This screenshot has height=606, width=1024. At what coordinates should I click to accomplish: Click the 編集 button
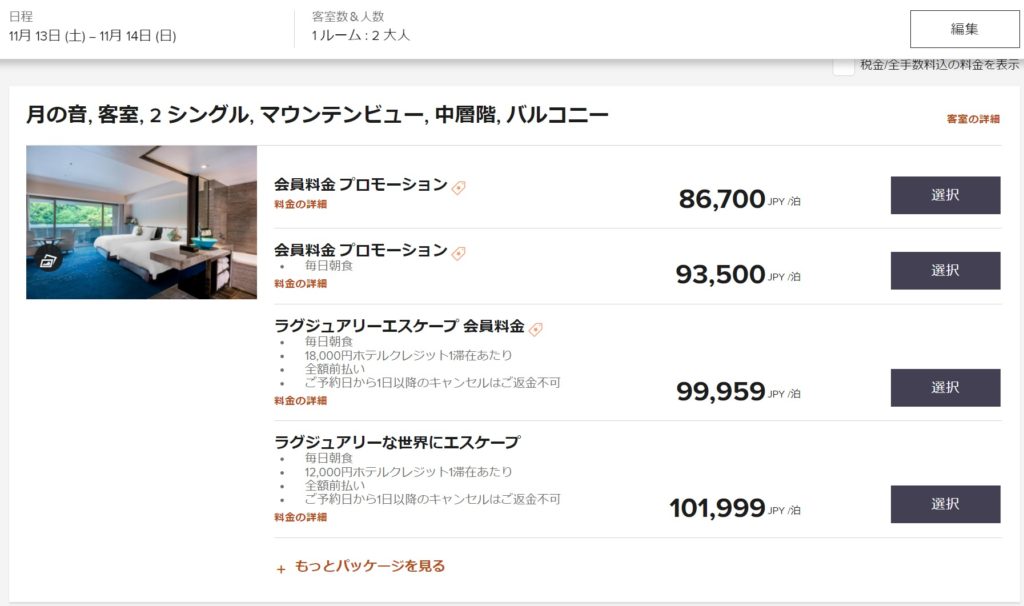coord(964,29)
